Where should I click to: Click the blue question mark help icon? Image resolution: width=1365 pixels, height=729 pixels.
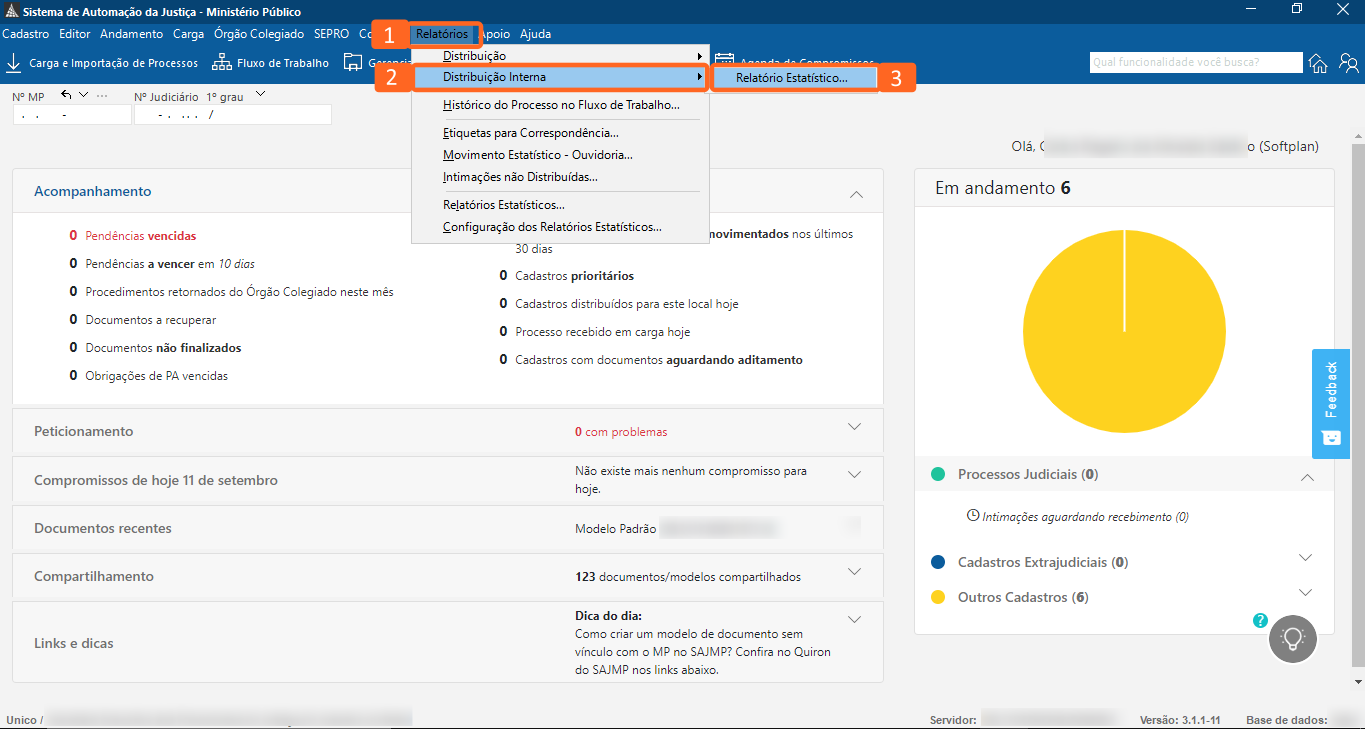(1259, 621)
